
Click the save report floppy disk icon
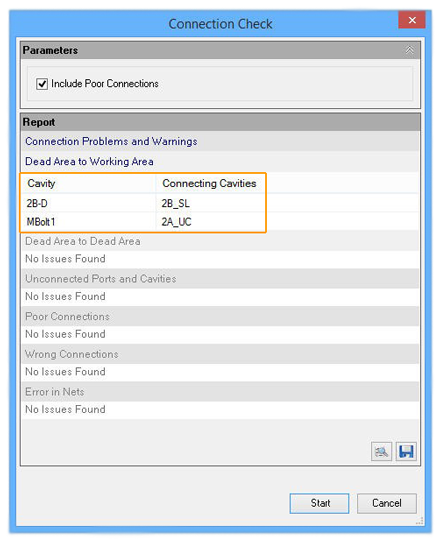pos(406,452)
